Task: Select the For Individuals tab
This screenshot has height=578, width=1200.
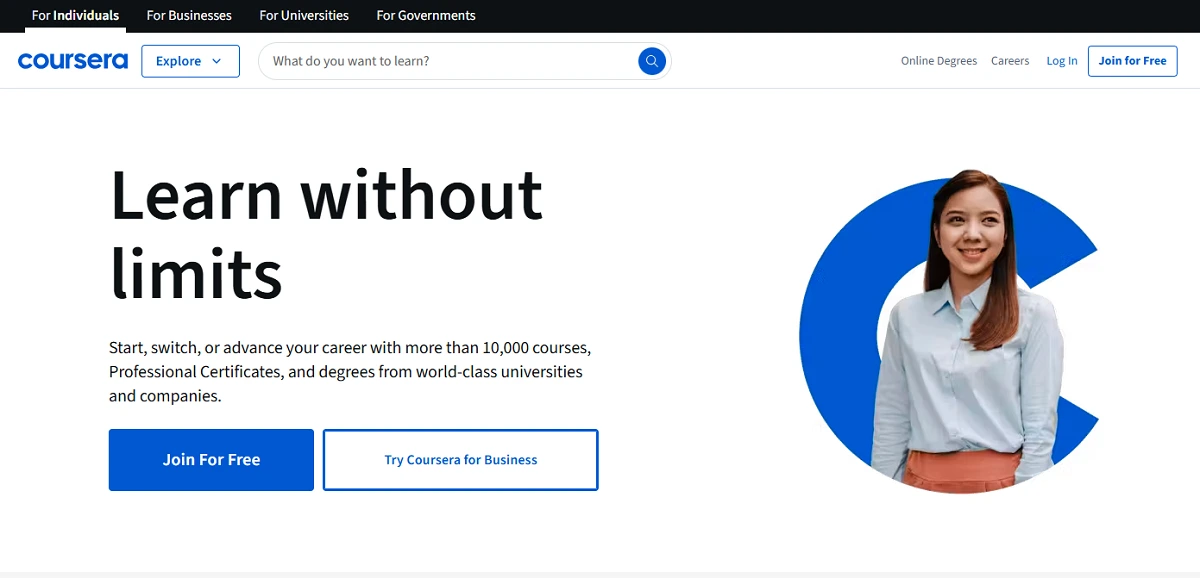Action: (75, 15)
